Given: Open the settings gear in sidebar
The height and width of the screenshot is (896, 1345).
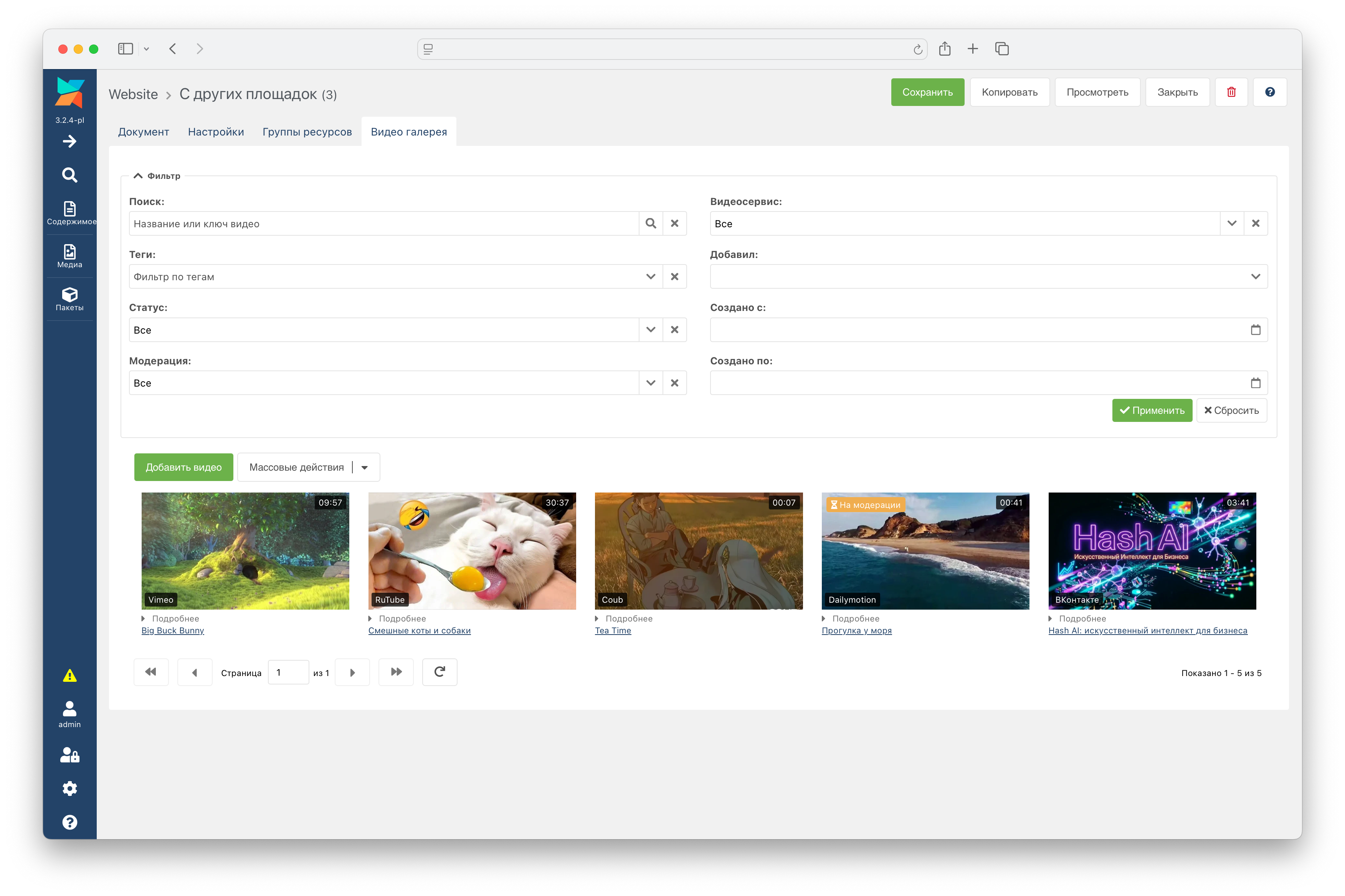Looking at the screenshot, I should 70,789.
